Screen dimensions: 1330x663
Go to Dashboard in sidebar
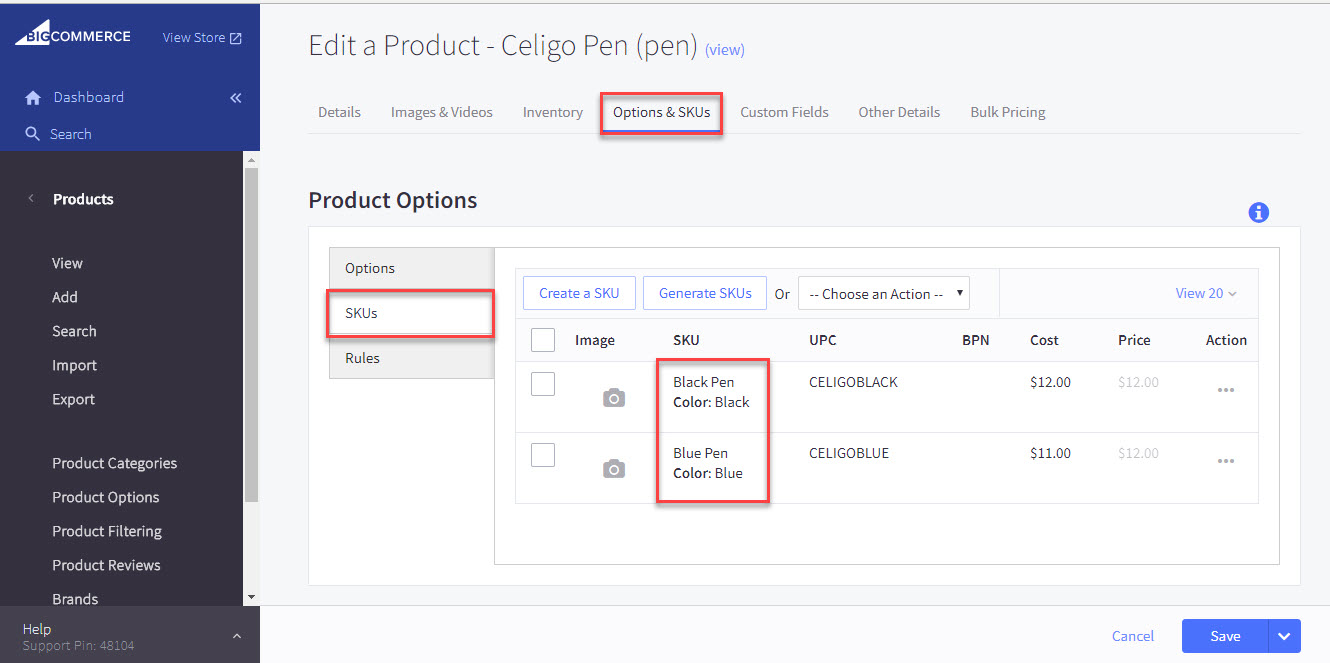89,98
